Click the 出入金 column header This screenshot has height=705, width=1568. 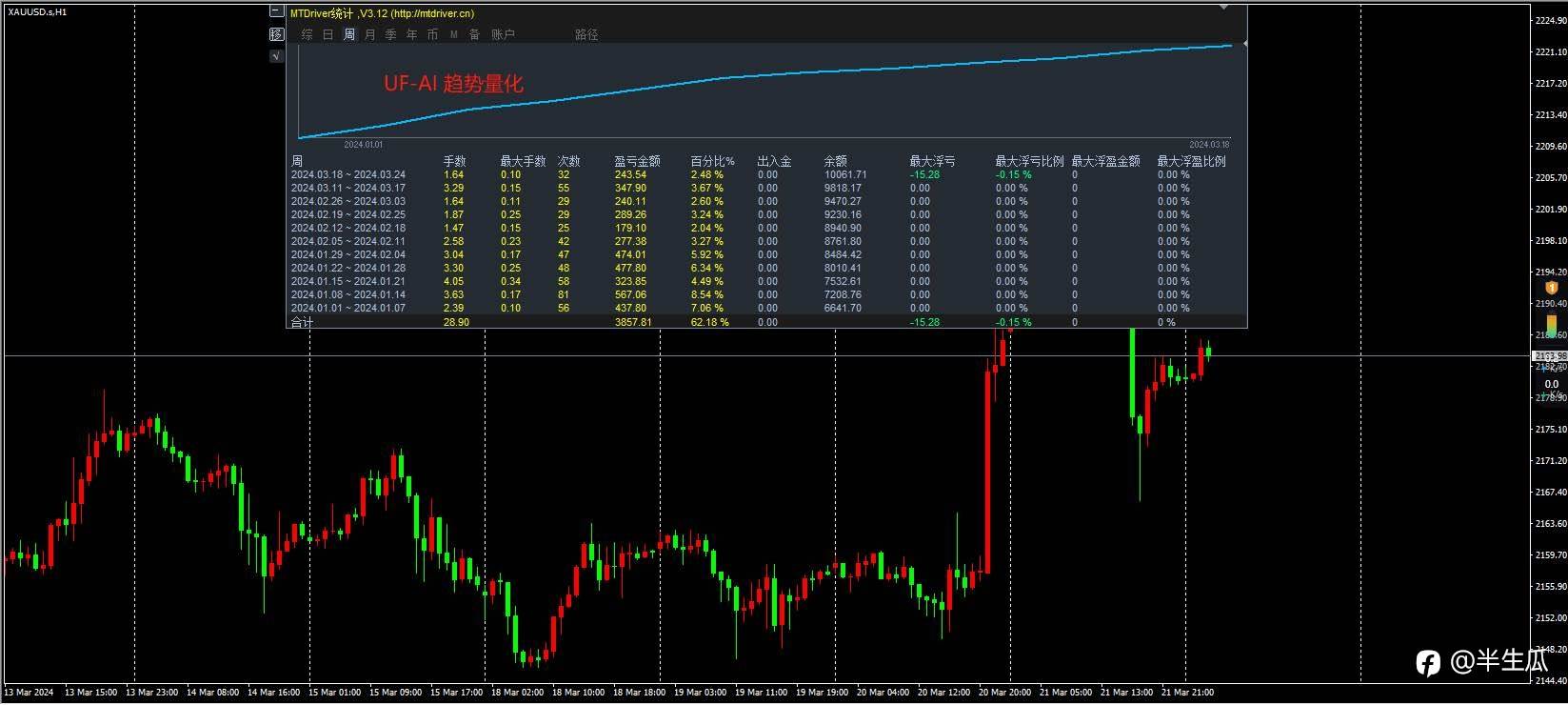point(774,161)
